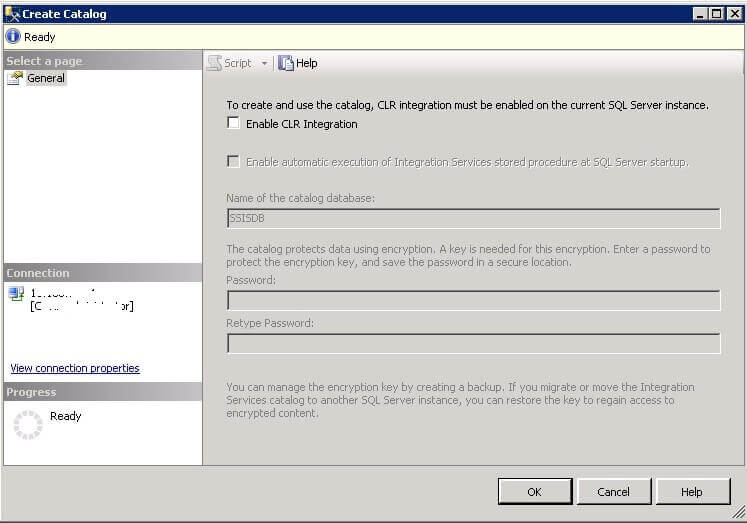Open View connection properties link

(75, 368)
